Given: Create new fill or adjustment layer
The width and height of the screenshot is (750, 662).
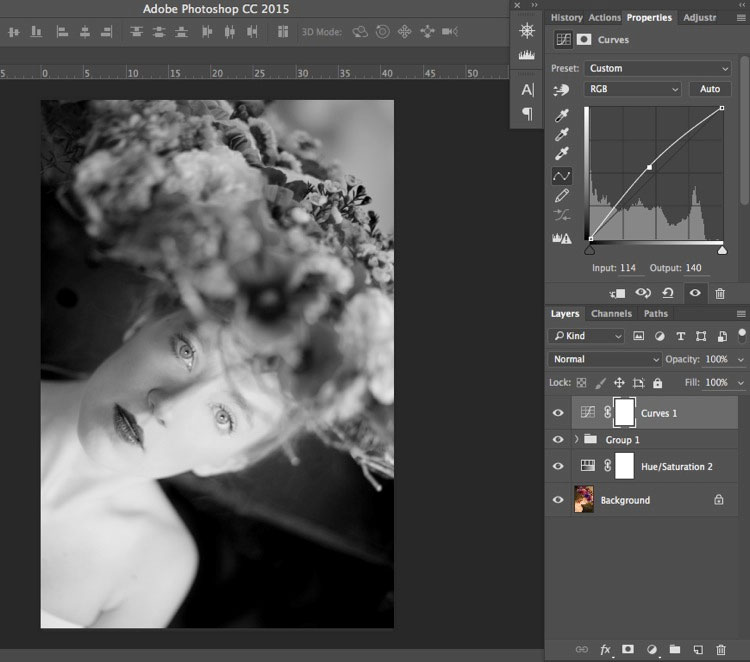Looking at the screenshot, I should (651, 649).
